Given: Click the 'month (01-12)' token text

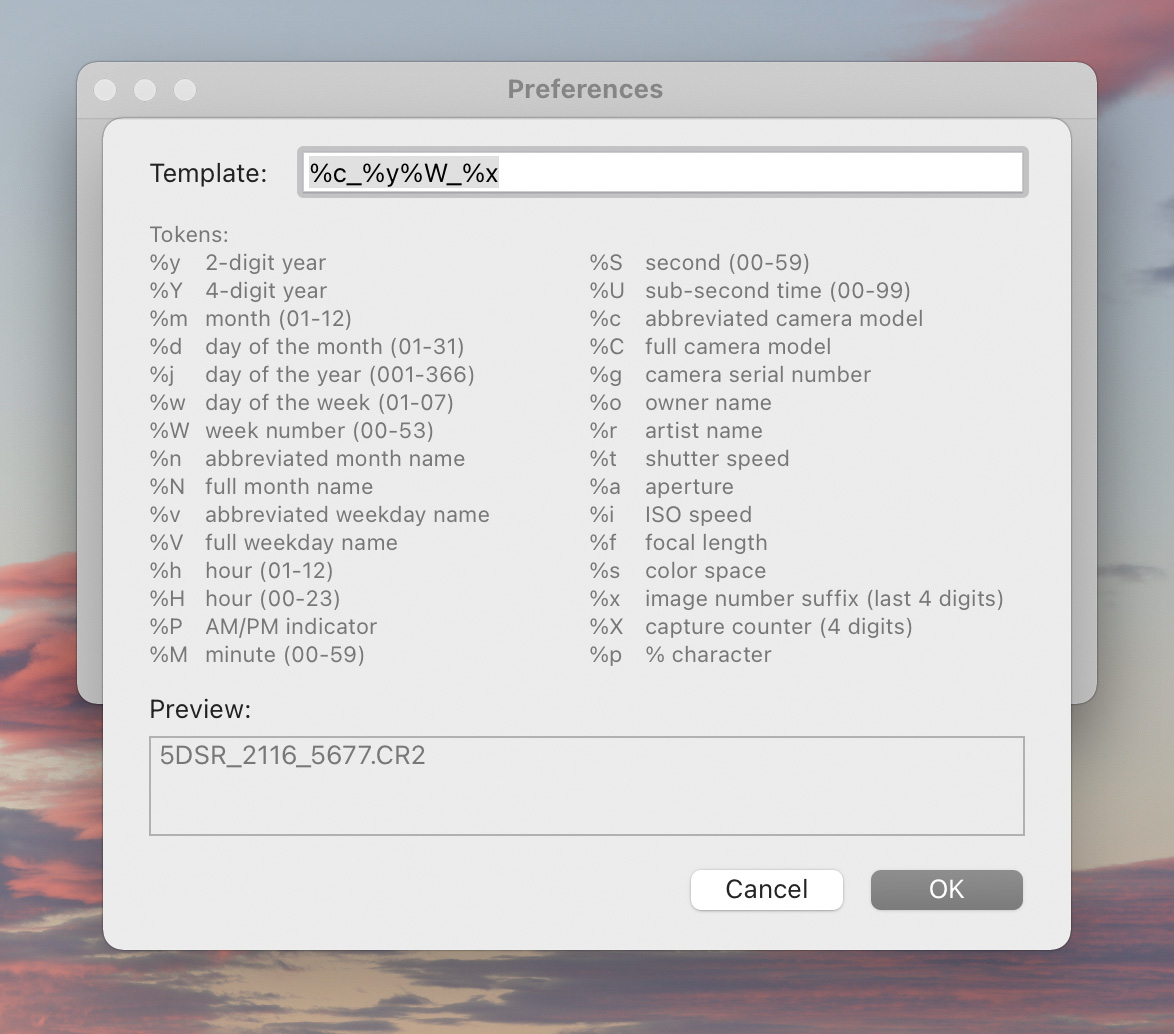Looking at the screenshot, I should coord(279,319).
